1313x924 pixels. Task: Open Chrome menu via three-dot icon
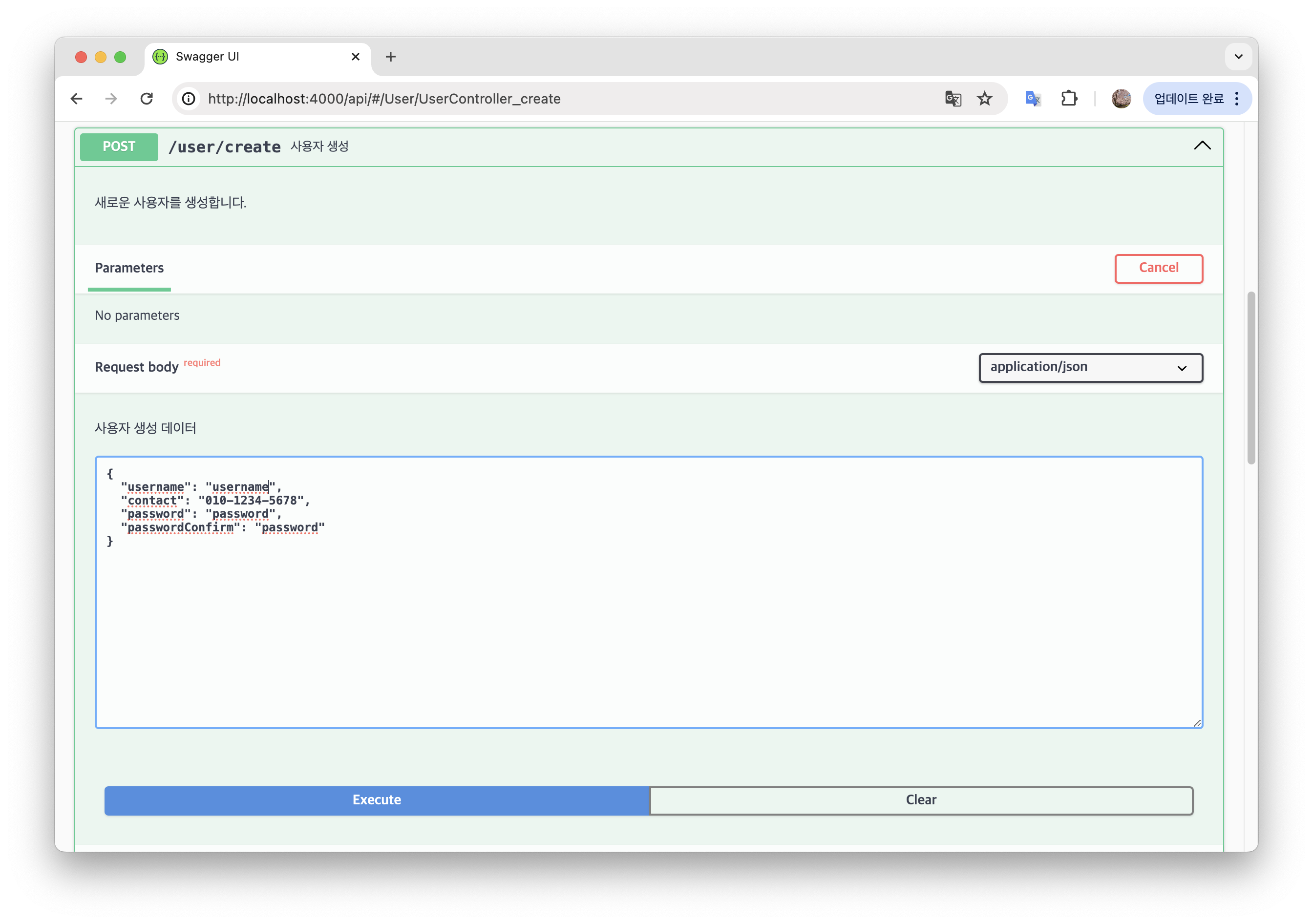pos(1237,99)
